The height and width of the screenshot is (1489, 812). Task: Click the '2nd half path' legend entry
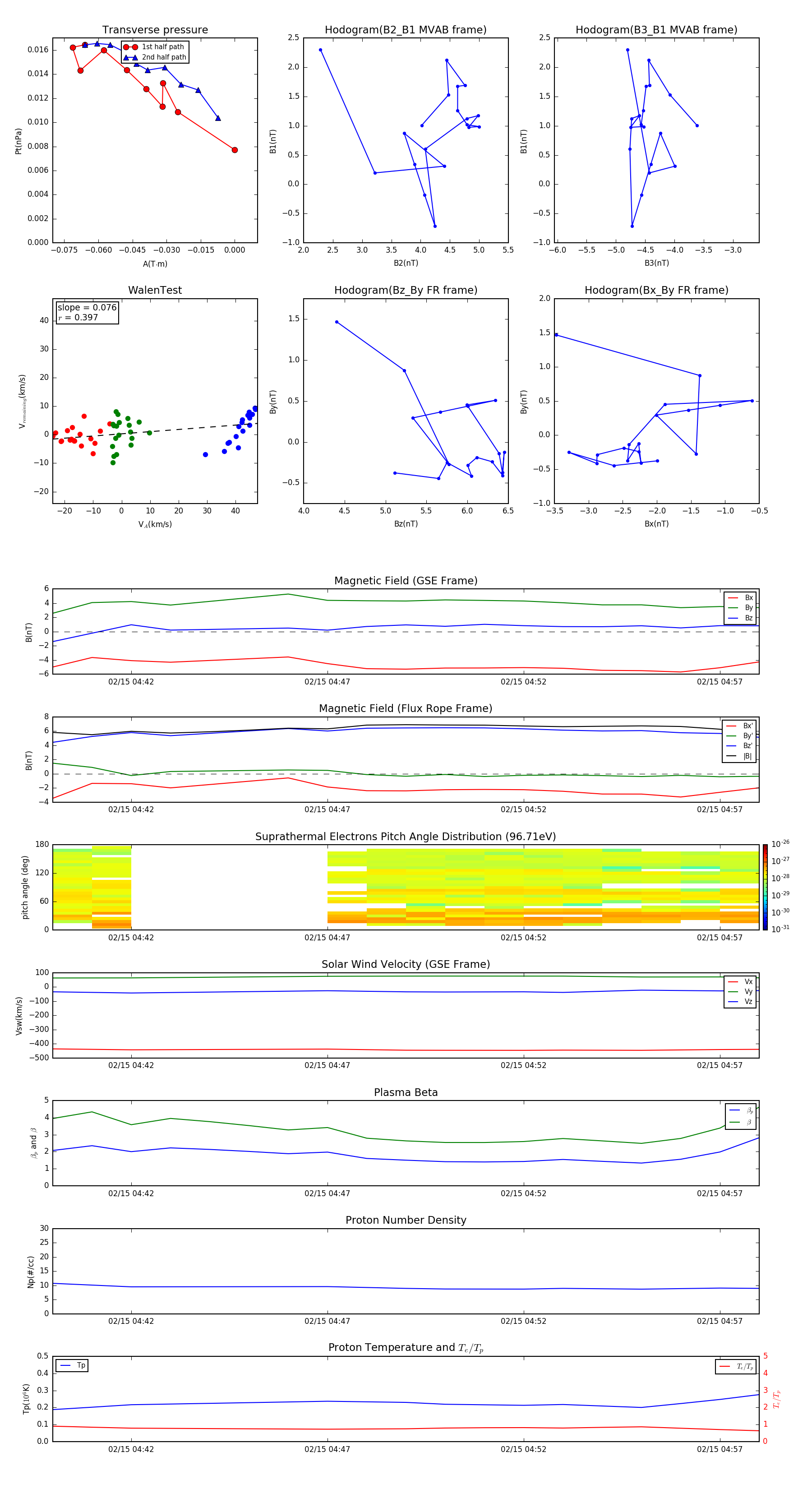click(155, 57)
